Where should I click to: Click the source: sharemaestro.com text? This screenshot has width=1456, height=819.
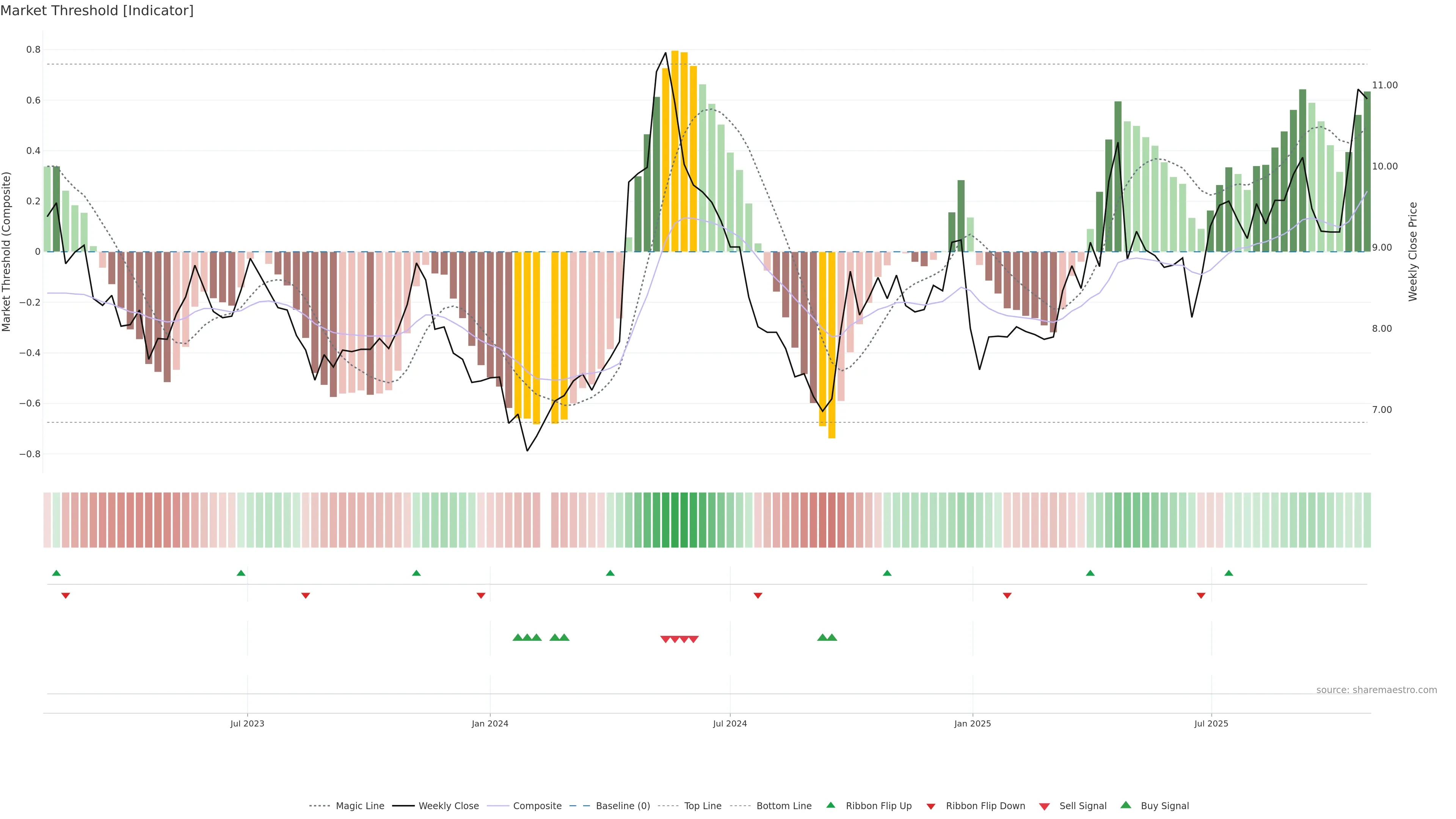coord(1376,690)
